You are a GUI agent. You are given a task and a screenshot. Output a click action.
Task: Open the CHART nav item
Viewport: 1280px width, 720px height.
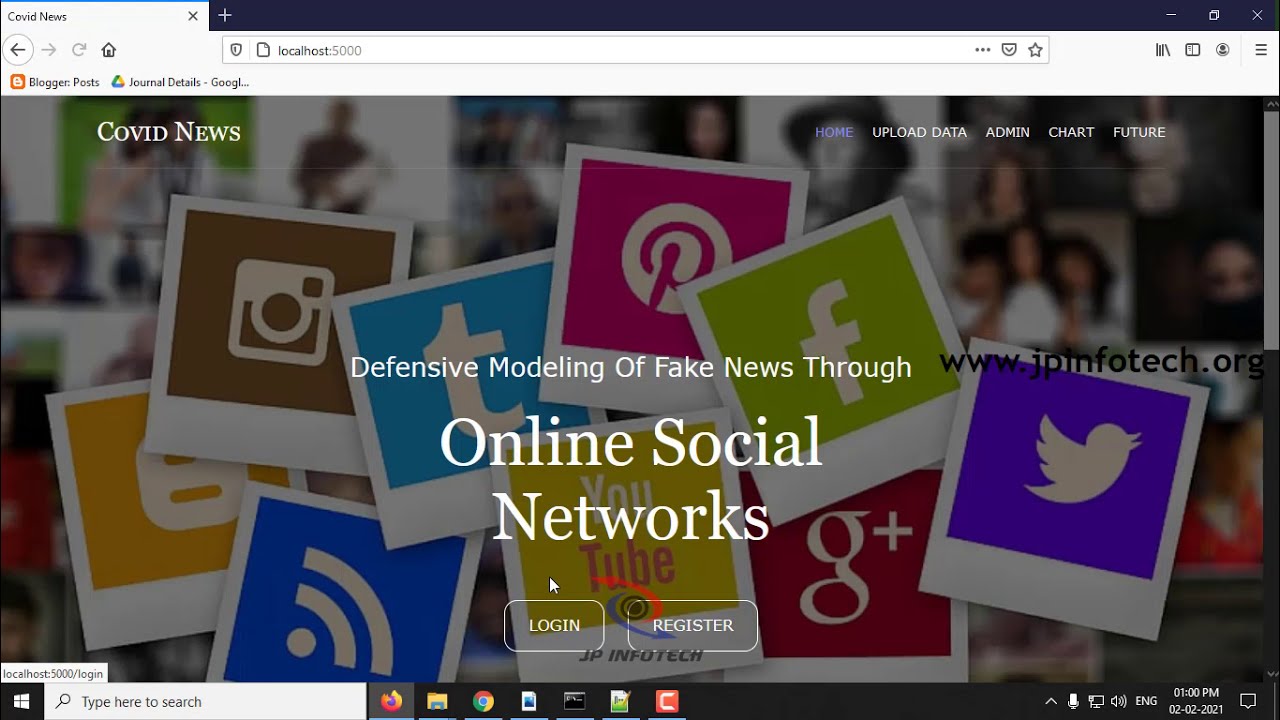pos(1071,132)
